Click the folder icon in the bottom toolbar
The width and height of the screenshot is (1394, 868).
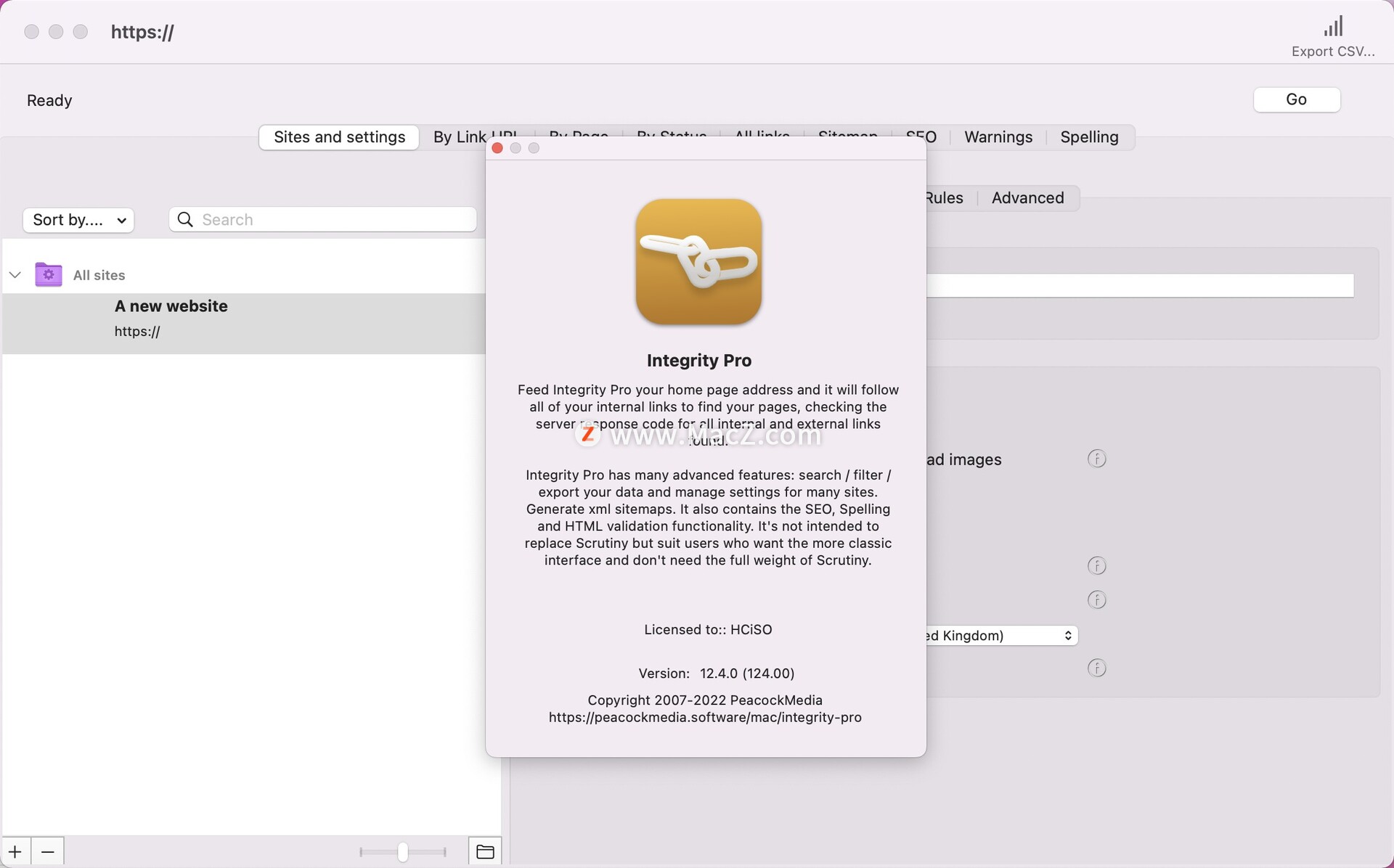pos(484,851)
